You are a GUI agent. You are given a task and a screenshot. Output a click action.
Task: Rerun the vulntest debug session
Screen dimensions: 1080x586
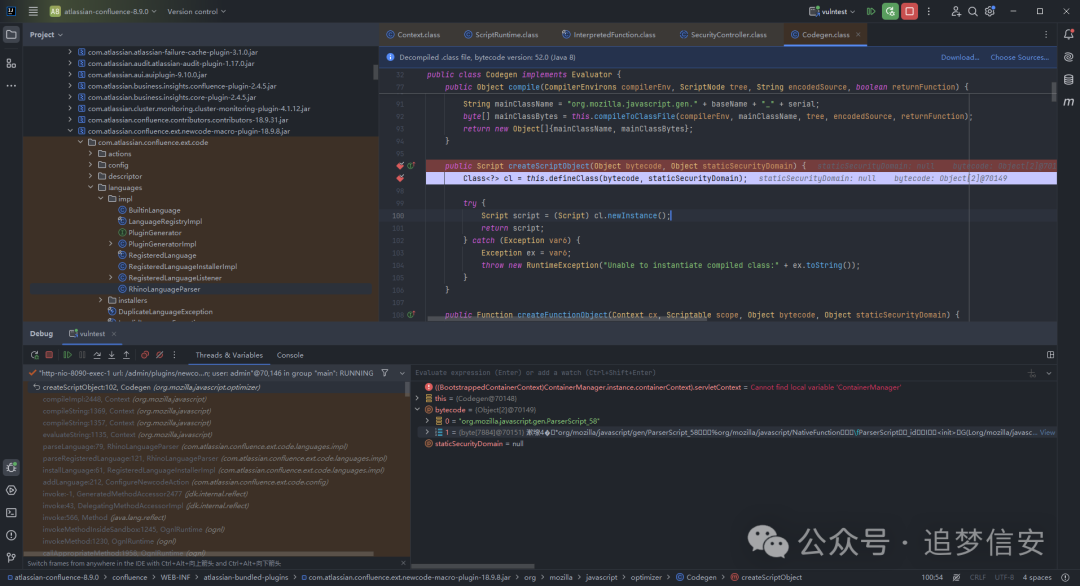click(34, 355)
